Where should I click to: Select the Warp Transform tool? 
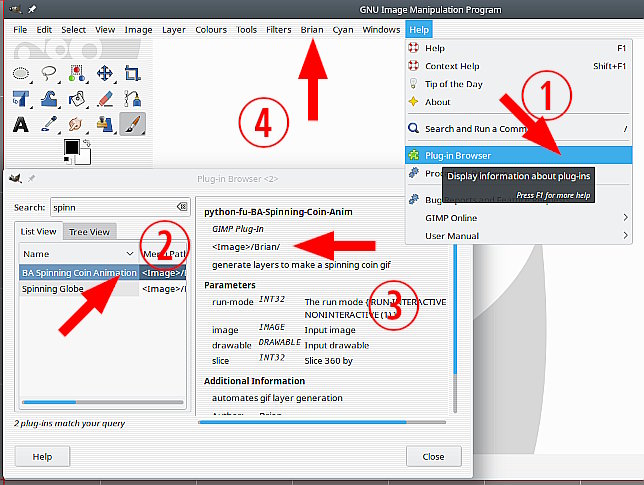click(49, 99)
